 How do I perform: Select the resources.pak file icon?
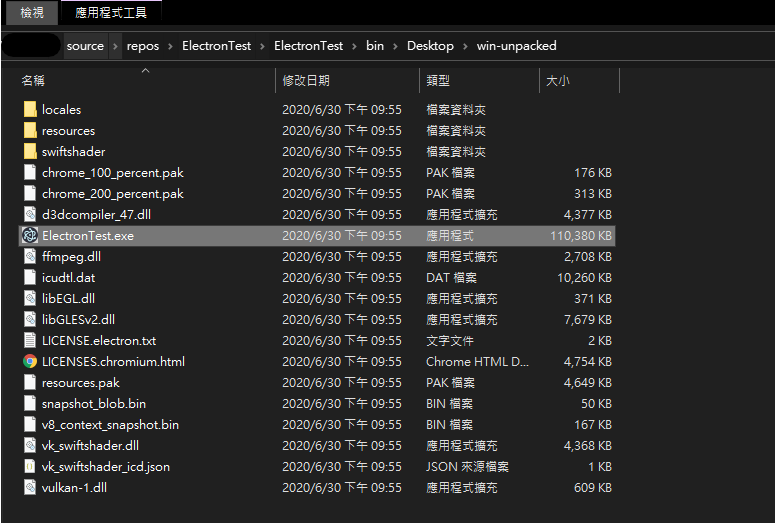pyautogui.click(x=30, y=383)
